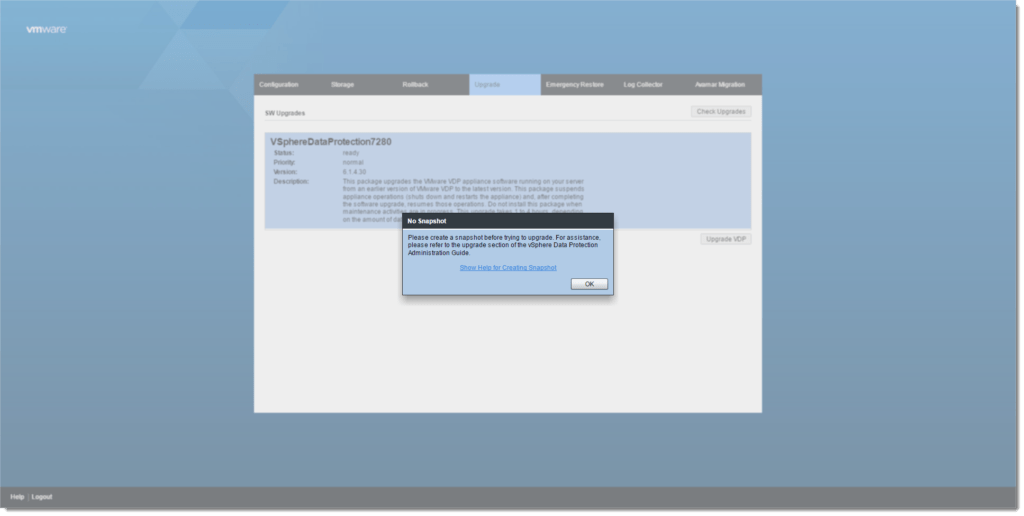Click the Upgrade VDP button
This screenshot has width=1024, height=516.
click(726, 239)
